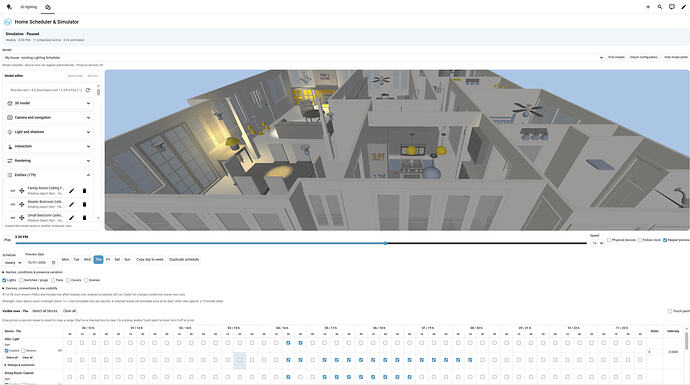Delete the Small Bedroom Ceiling entity
Image resolution: width=690 pixels, height=385 pixels.
tap(84, 217)
